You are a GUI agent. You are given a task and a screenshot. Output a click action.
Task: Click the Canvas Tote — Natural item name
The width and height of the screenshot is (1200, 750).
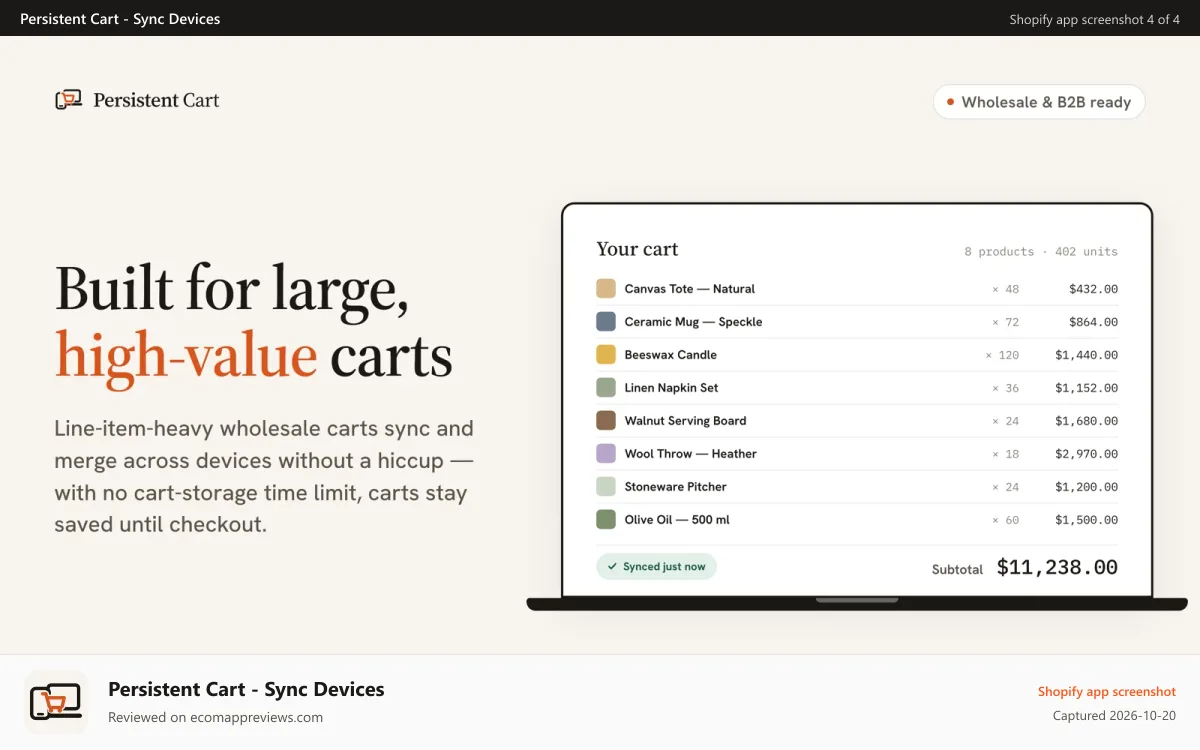[690, 289]
